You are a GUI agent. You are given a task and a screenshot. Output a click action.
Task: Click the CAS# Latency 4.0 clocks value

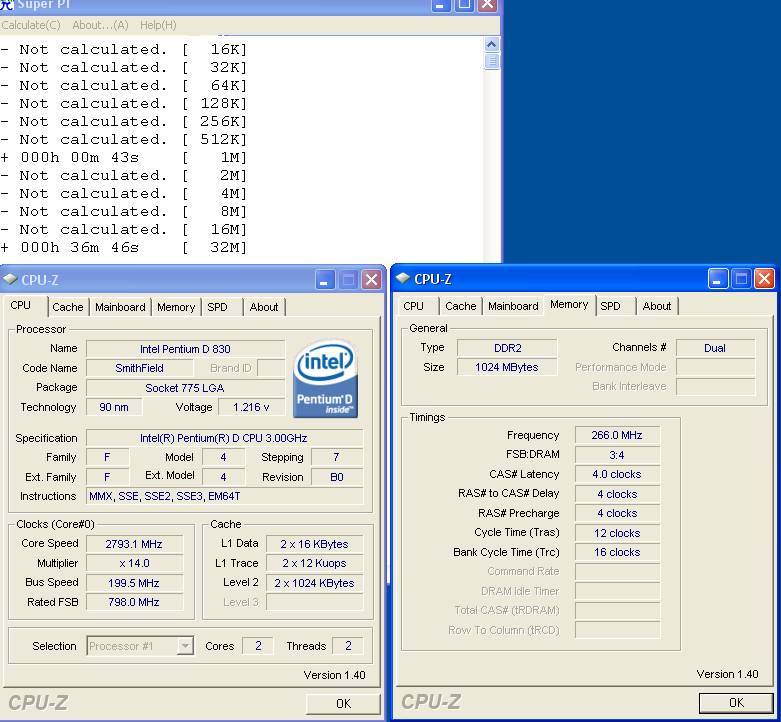pyautogui.click(x=617, y=475)
